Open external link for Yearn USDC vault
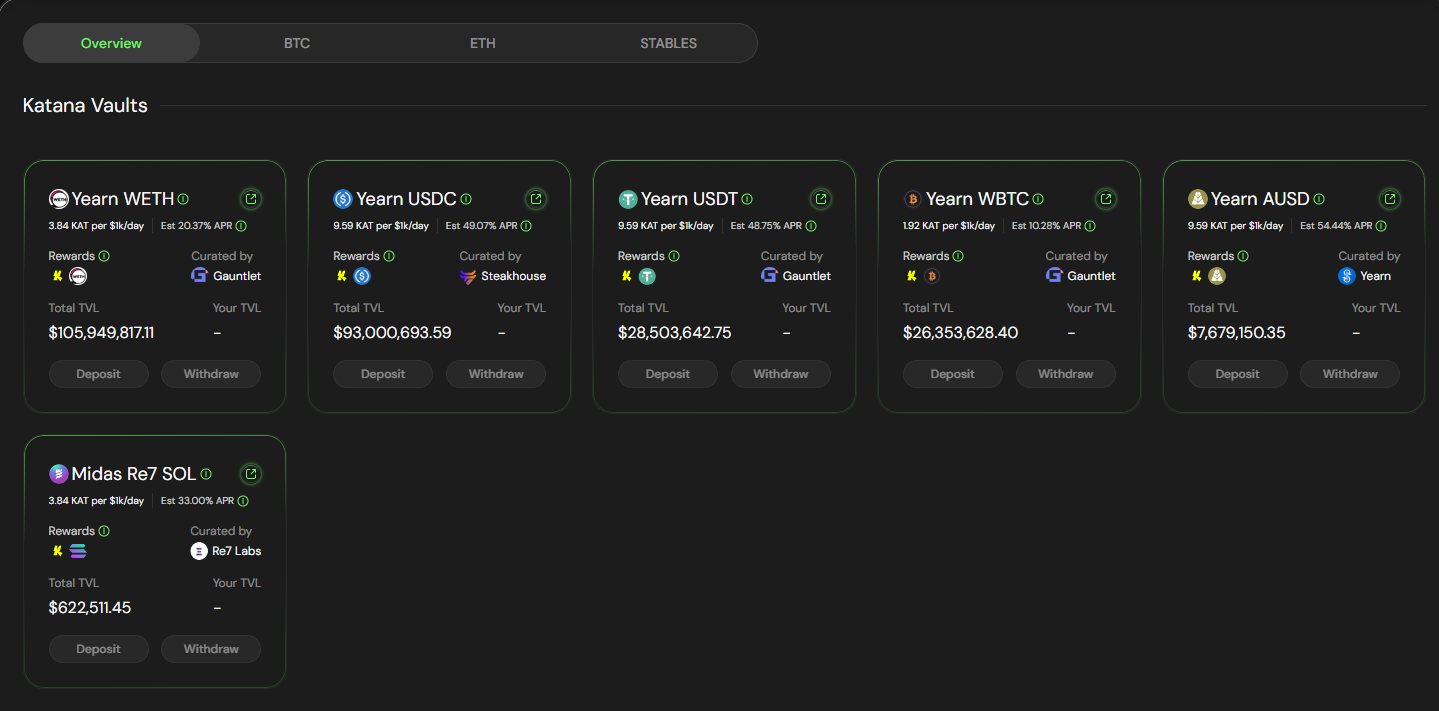This screenshot has height=711, width=1439. (536, 199)
